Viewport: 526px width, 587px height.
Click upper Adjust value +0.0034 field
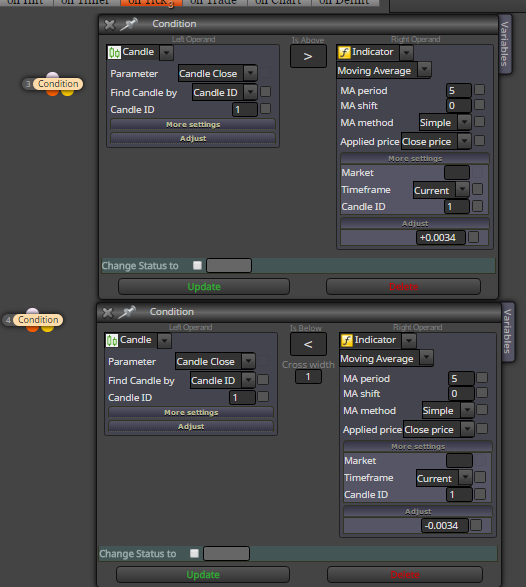click(x=441, y=237)
